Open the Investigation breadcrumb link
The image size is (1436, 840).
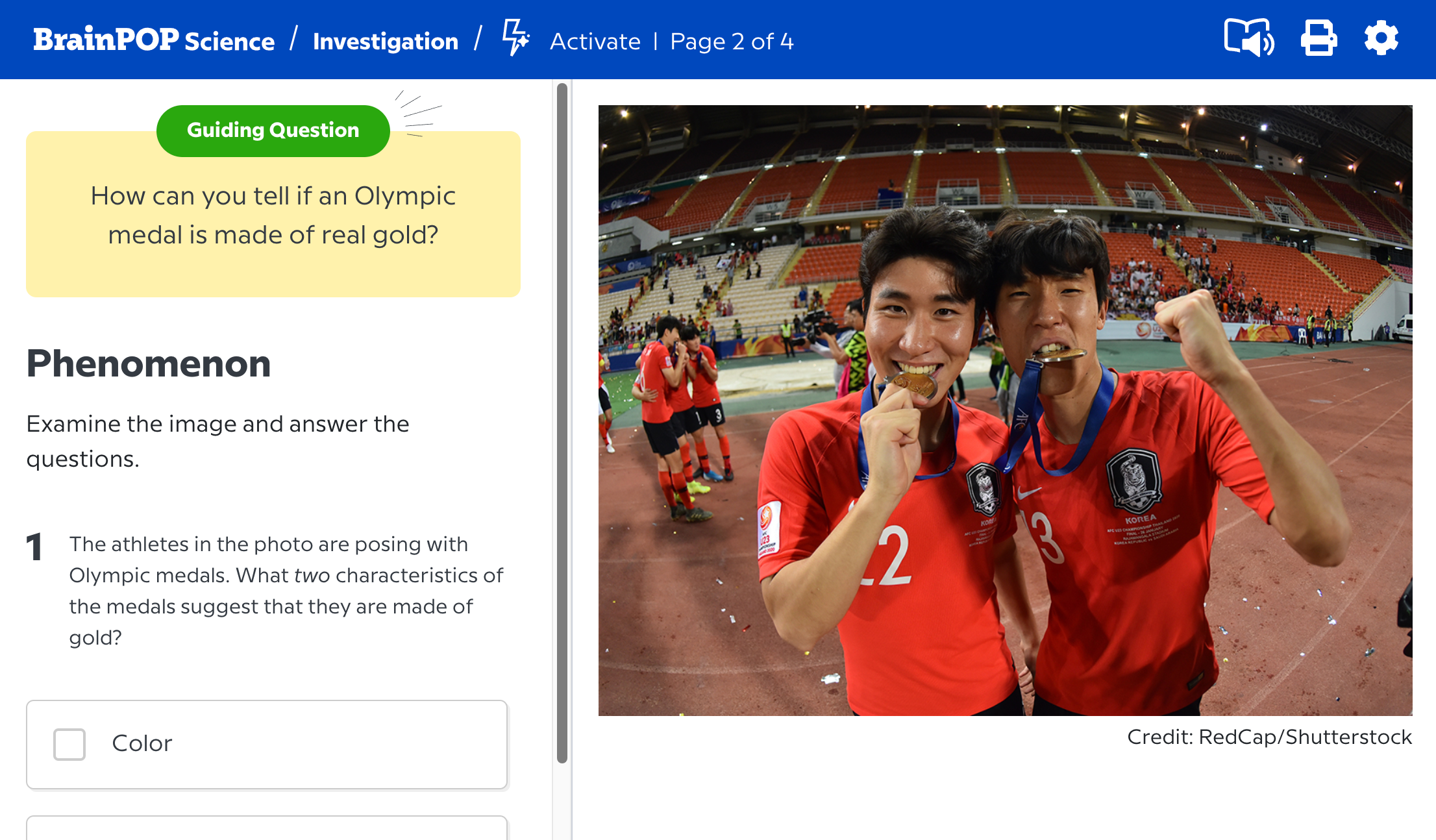point(386,42)
